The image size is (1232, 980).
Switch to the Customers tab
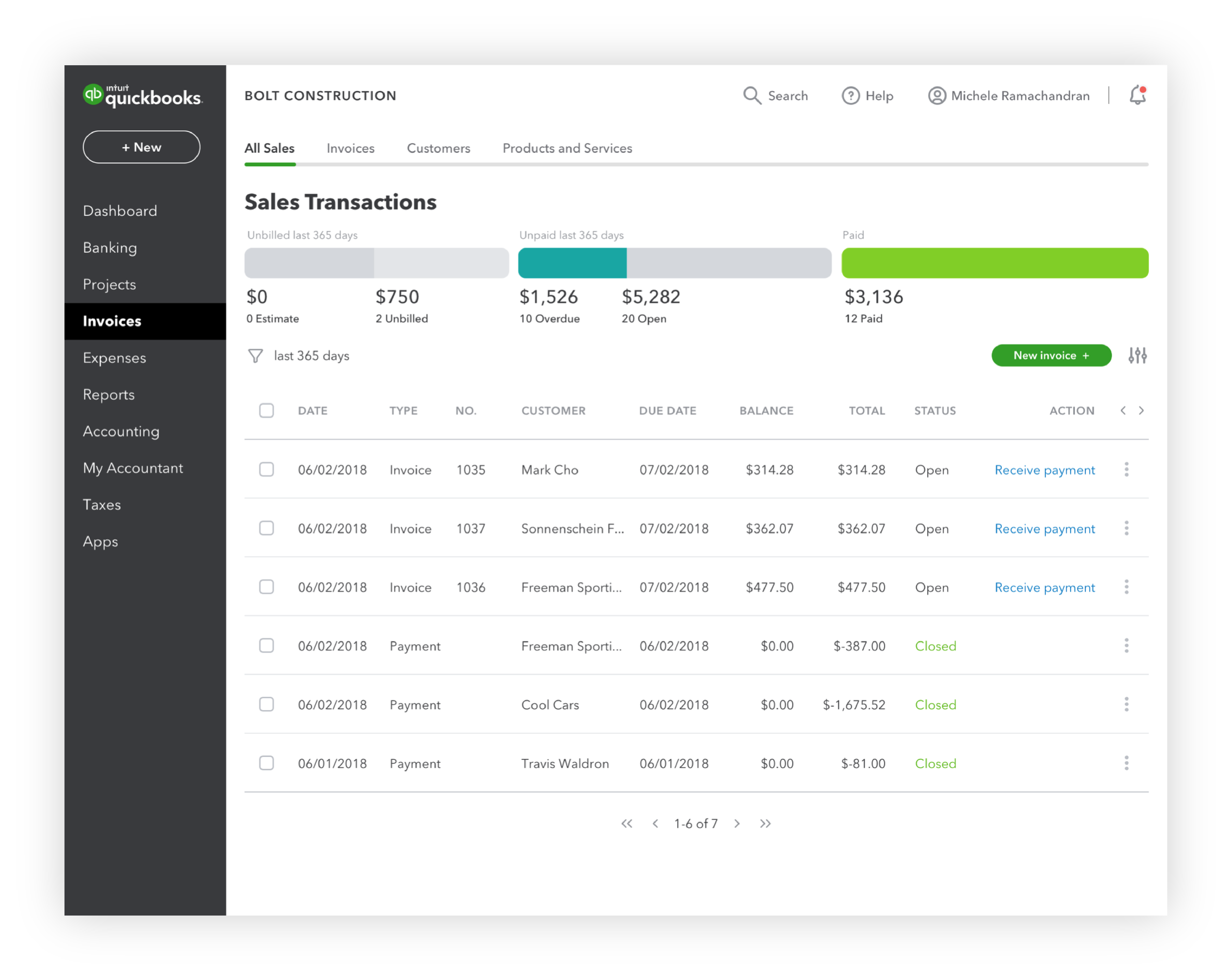click(438, 149)
